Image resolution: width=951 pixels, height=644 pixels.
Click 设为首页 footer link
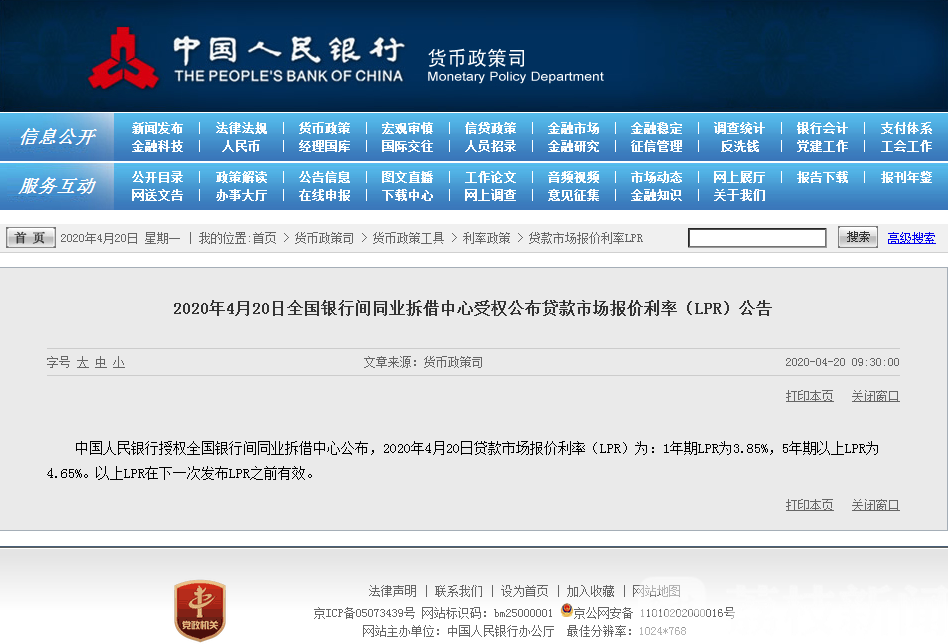click(x=524, y=591)
